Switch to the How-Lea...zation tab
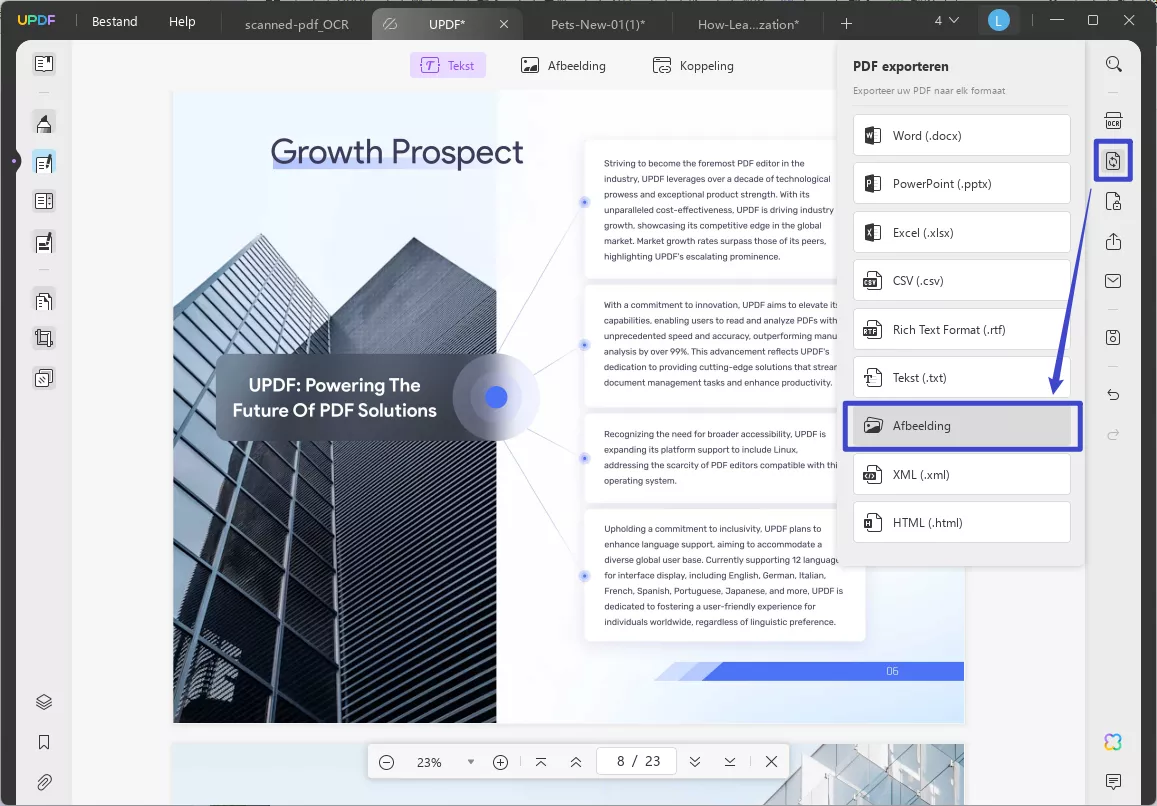Screen dimensions: 1157x806 coord(748,24)
